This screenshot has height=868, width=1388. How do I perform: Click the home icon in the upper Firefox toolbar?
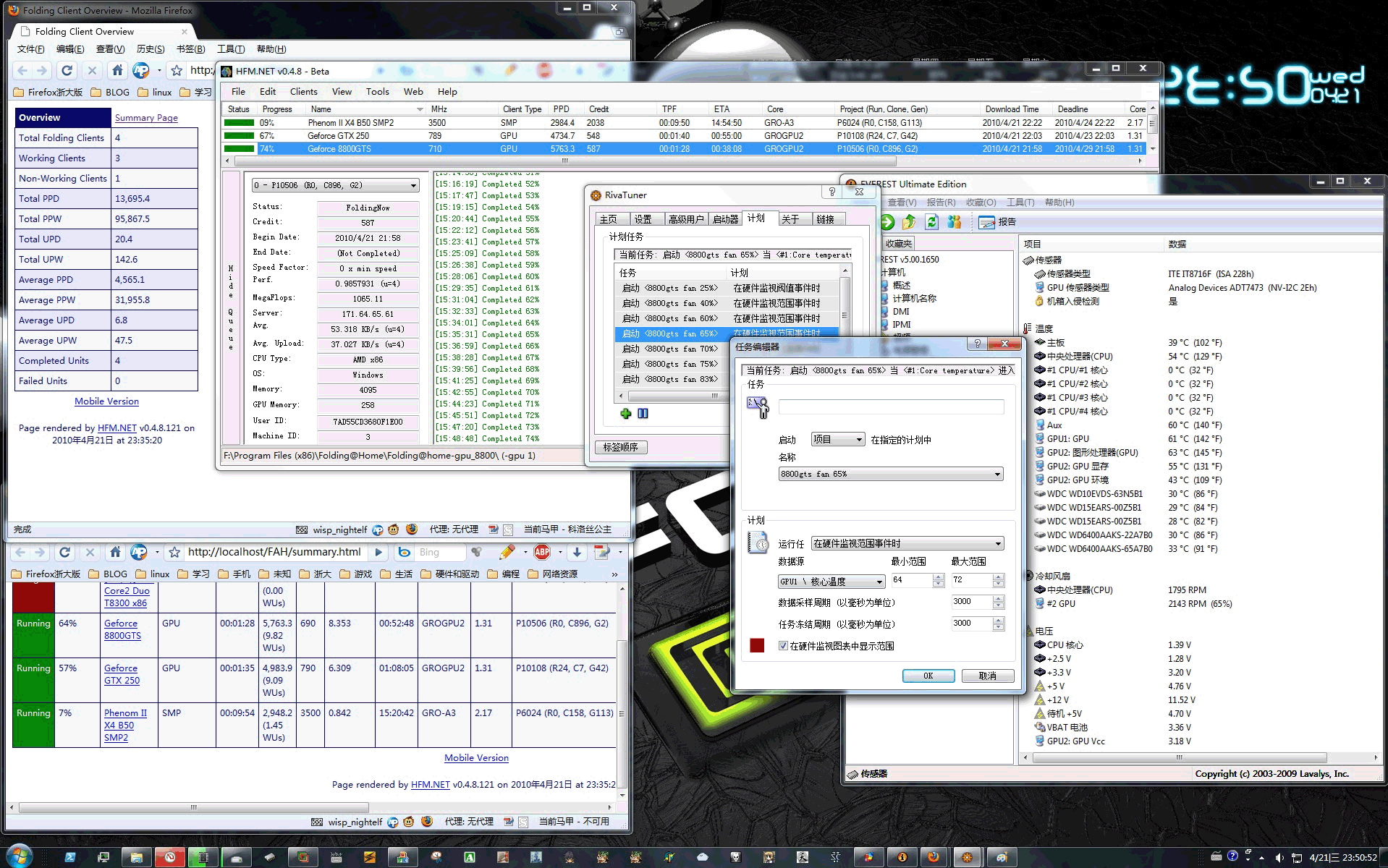point(117,70)
